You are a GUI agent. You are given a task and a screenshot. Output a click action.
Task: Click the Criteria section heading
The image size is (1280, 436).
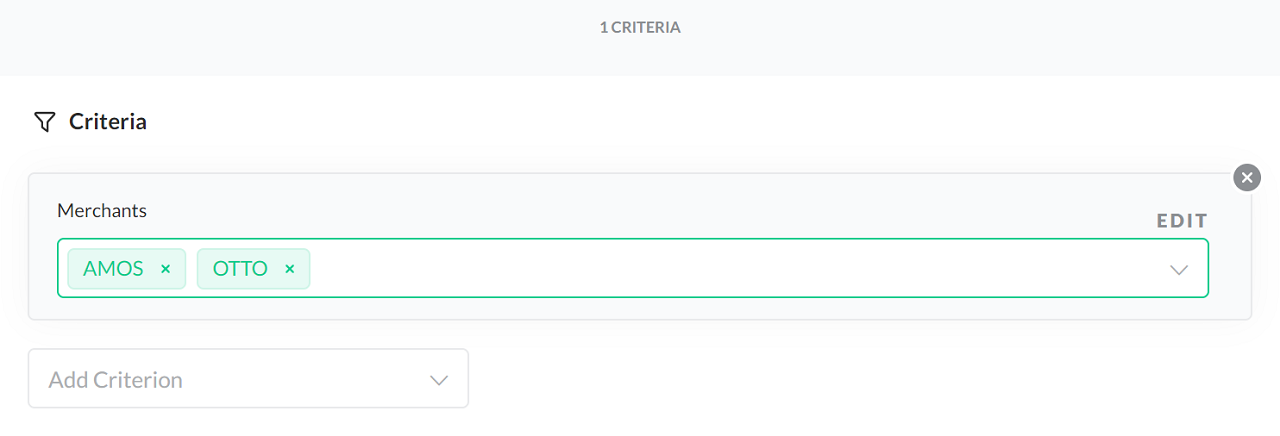(108, 122)
